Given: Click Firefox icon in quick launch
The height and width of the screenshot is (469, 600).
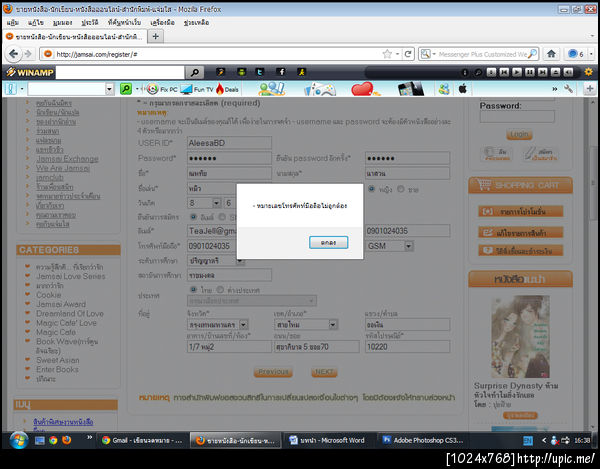Looking at the screenshot, I should tap(67, 440).
